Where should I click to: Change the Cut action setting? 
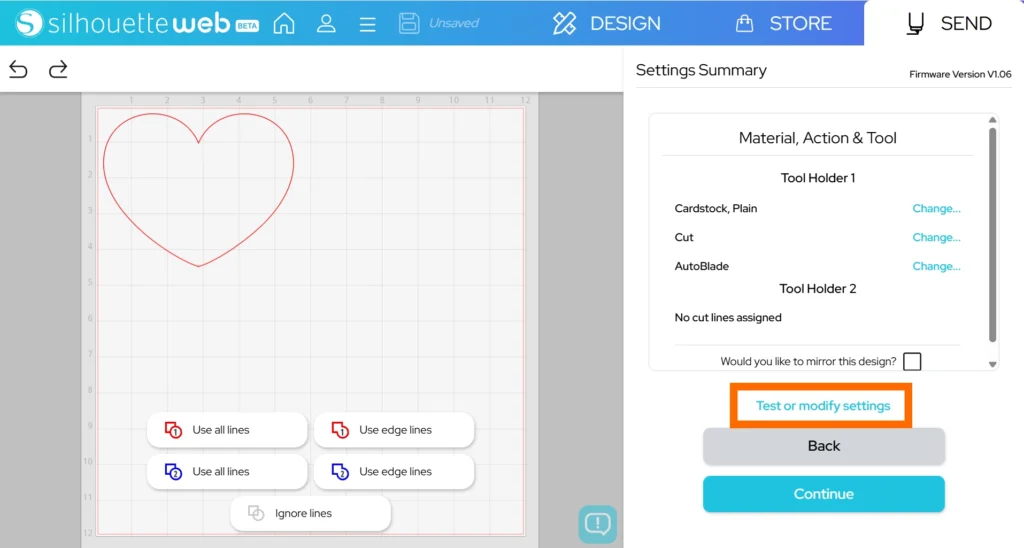tap(936, 238)
